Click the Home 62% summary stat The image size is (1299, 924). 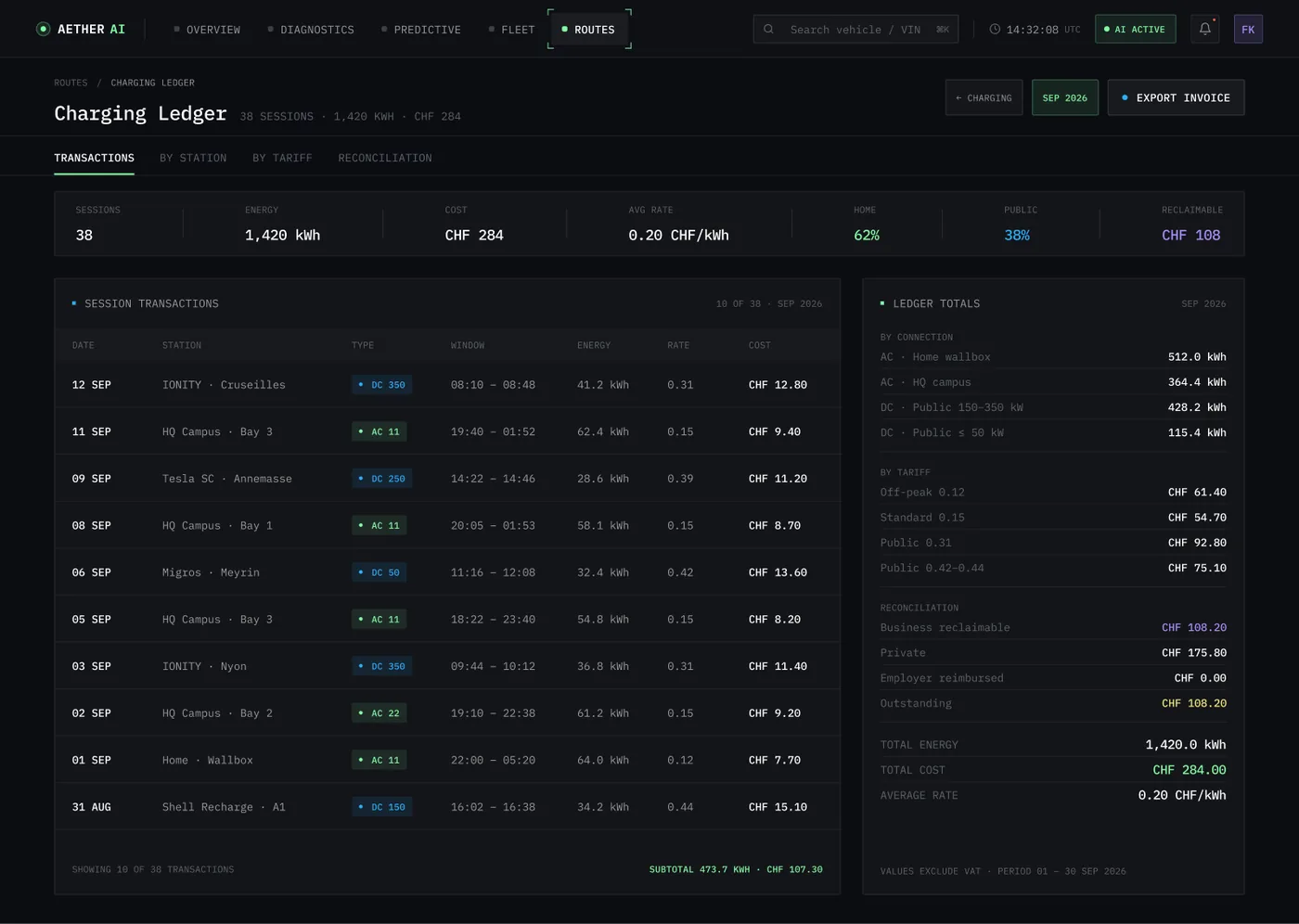866,225
